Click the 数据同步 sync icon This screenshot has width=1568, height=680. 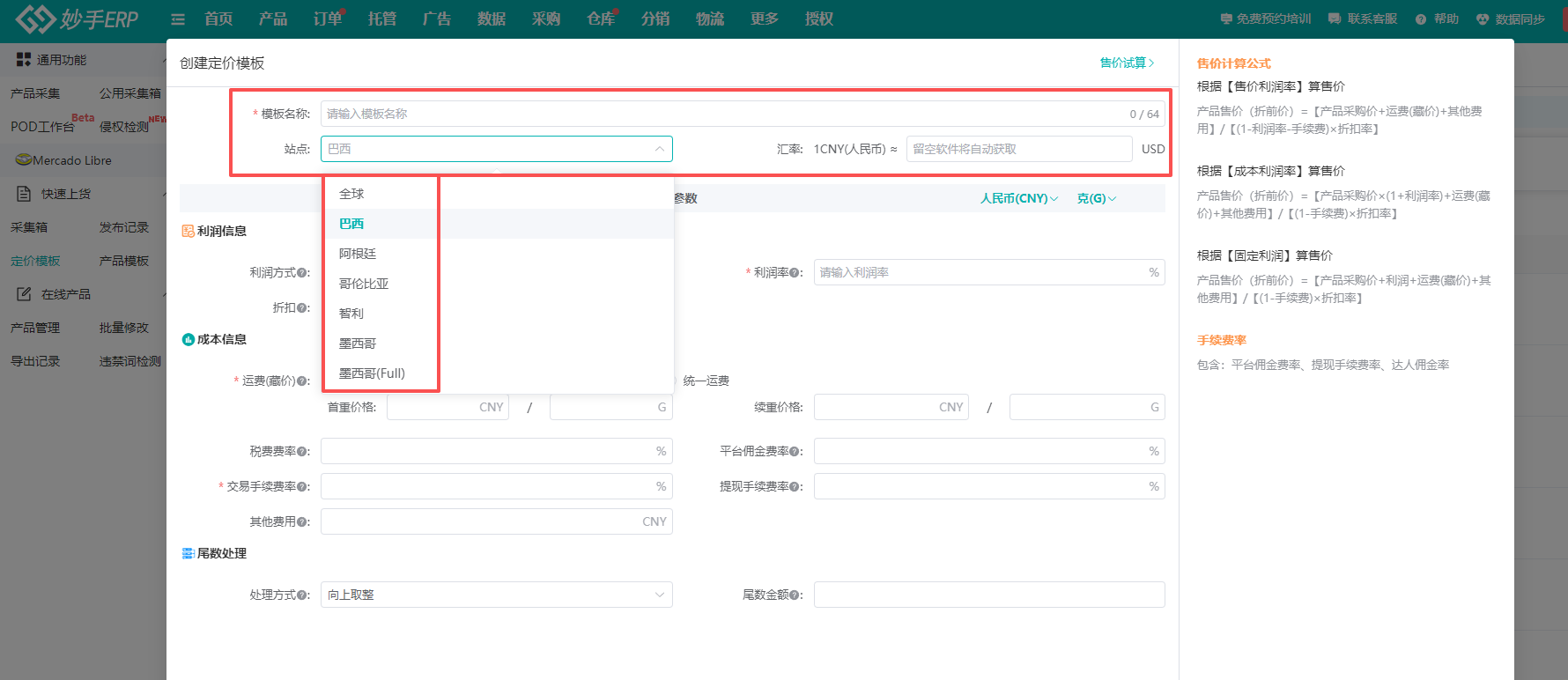click(x=1483, y=19)
